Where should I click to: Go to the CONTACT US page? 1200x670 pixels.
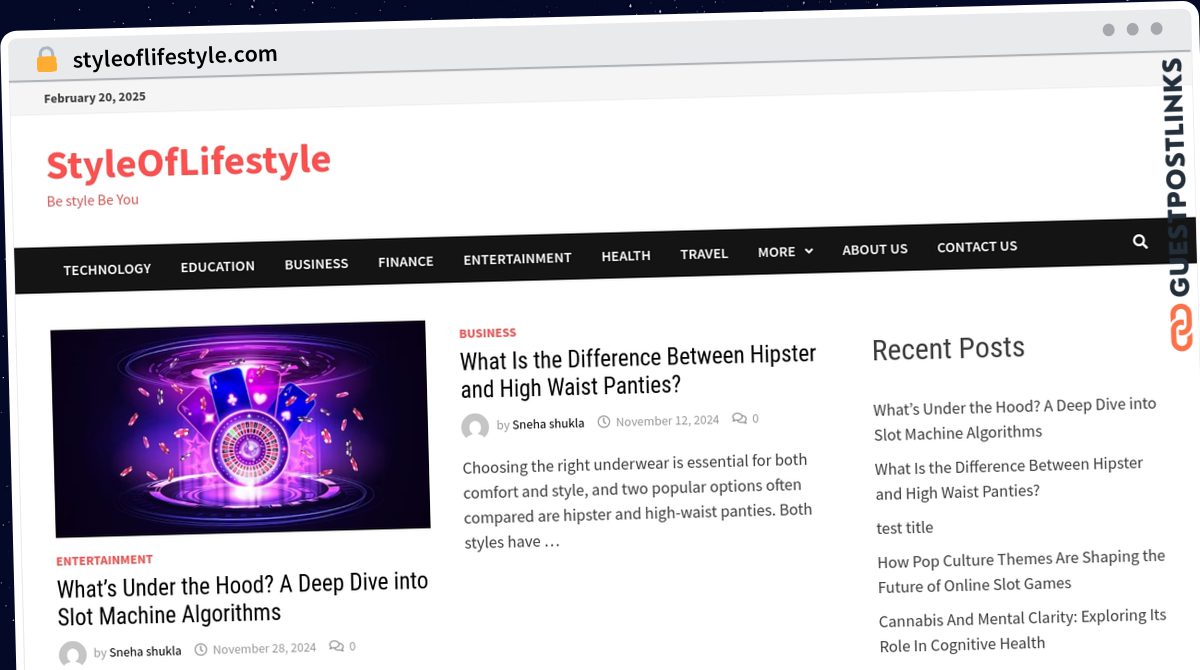(977, 246)
